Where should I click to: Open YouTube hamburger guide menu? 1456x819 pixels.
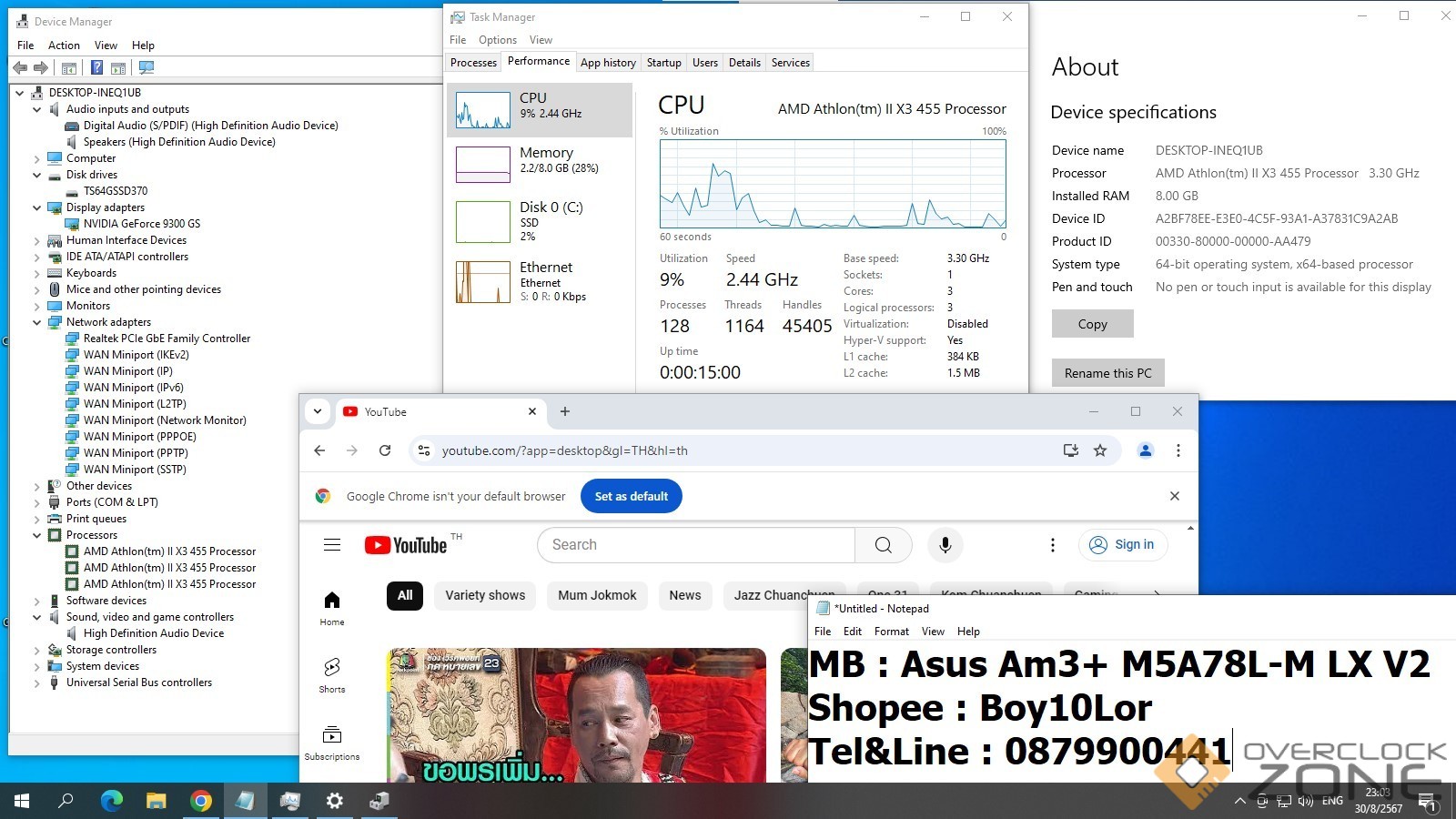pos(332,545)
